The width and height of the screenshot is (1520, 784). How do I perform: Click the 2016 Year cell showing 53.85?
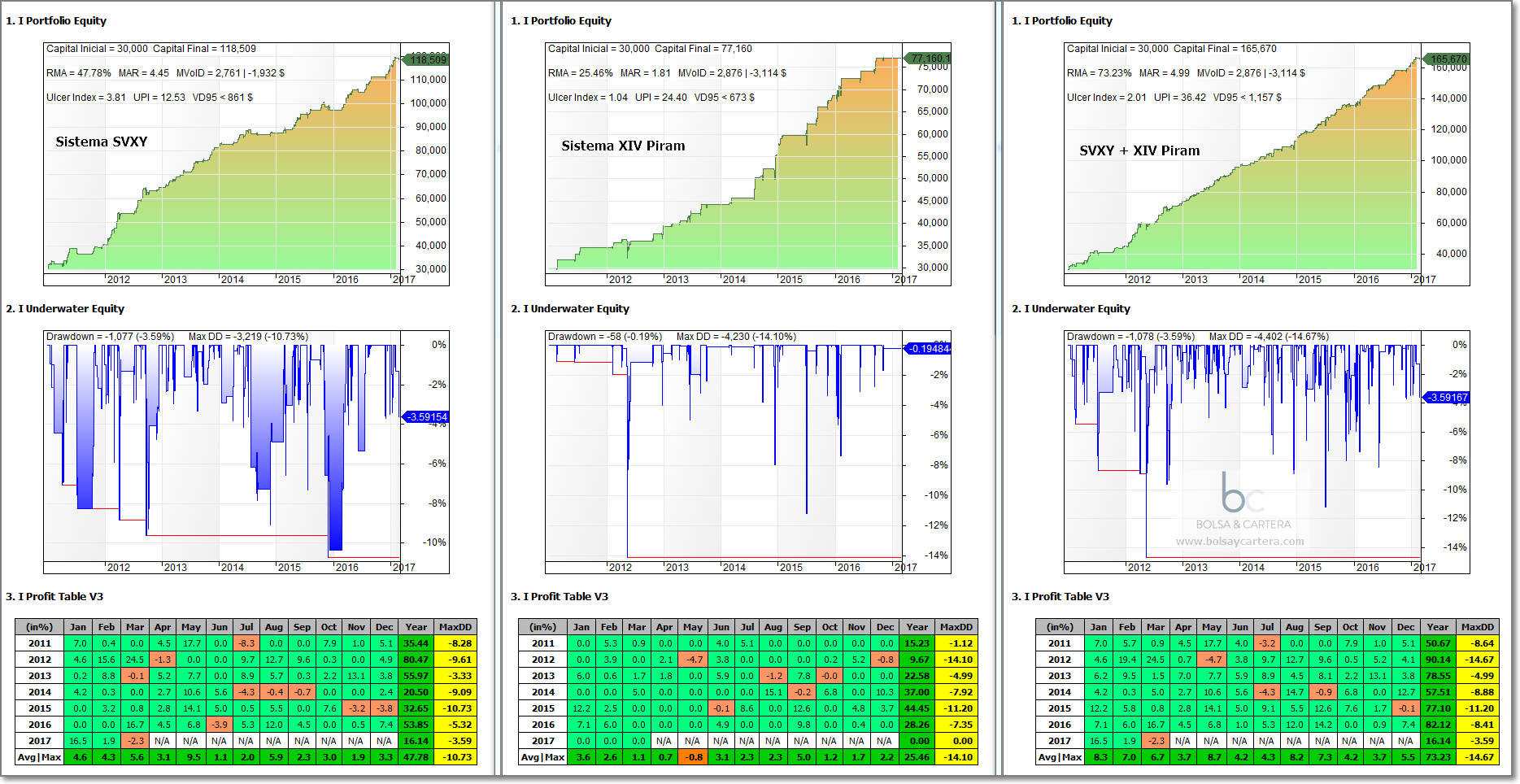[416, 725]
